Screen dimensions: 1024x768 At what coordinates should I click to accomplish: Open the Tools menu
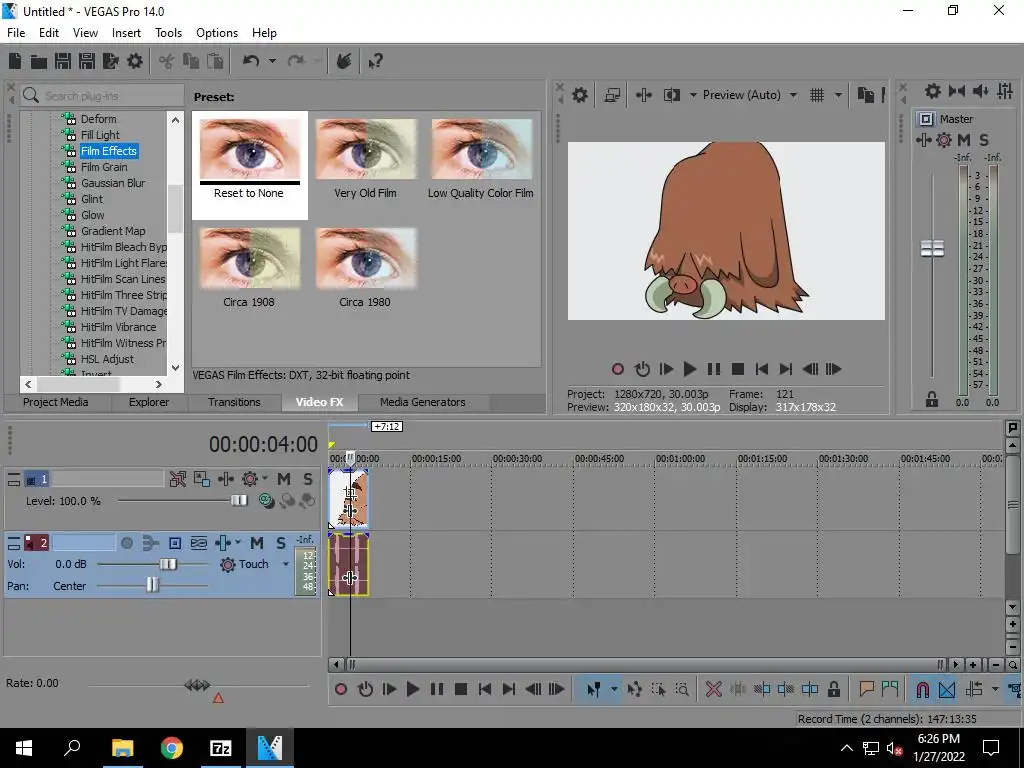pyautogui.click(x=168, y=33)
